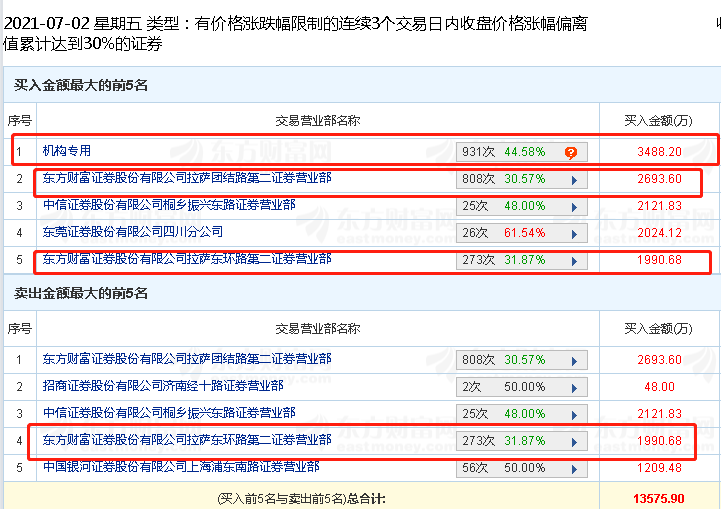
Task: Click the 3488.20 buy amount for 机构专用
Action: coord(659,152)
